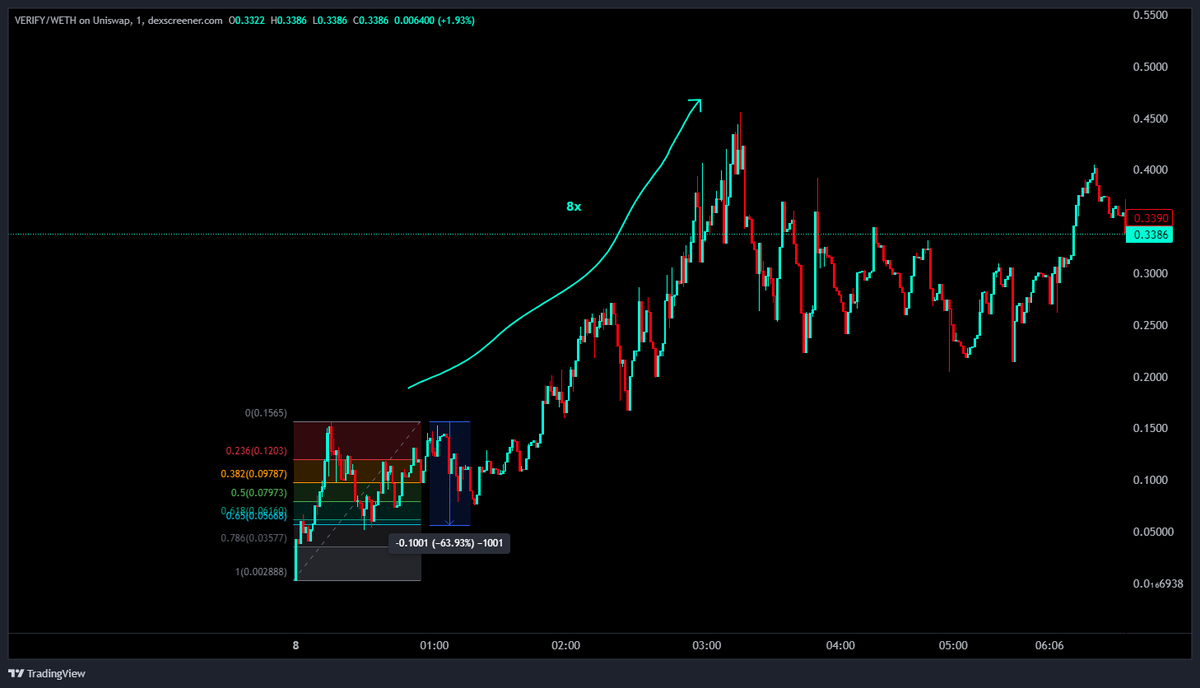Click the teal 0.3386 current price tag
The width and height of the screenshot is (1200, 688).
pos(1149,235)
